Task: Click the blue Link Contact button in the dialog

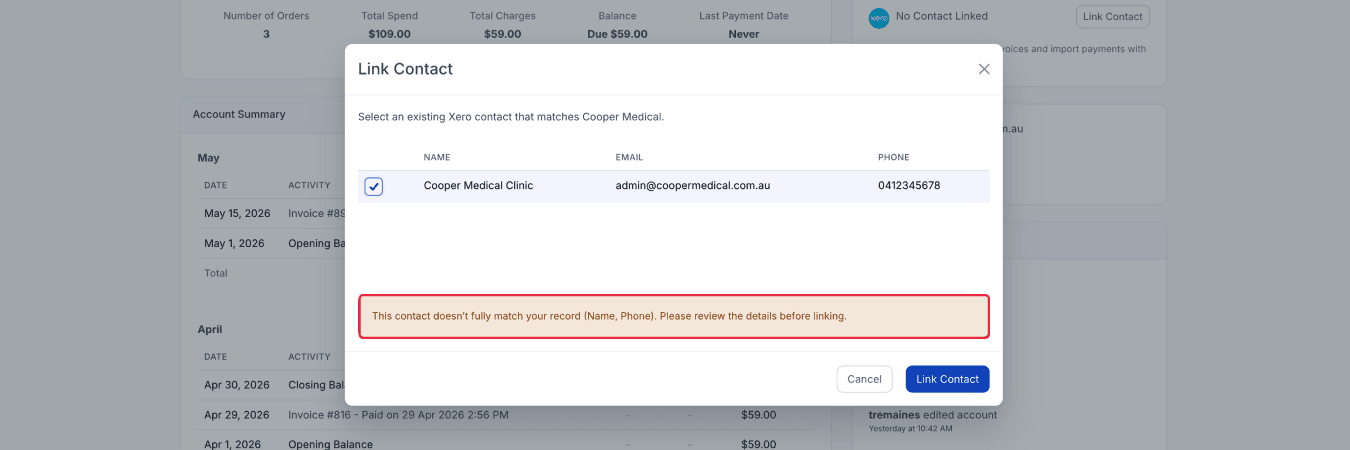Action: tap(947, 379)
